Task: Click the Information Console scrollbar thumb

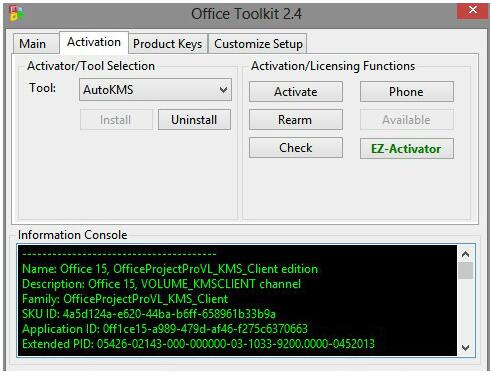Action: click(x=466, y=271)
